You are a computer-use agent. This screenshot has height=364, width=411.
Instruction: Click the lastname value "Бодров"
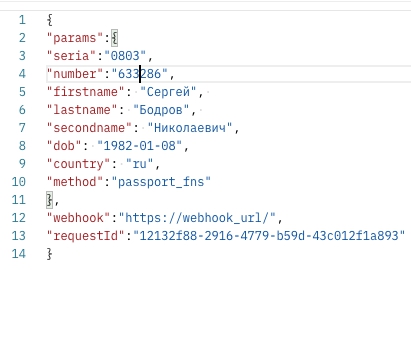coord(161,110)
